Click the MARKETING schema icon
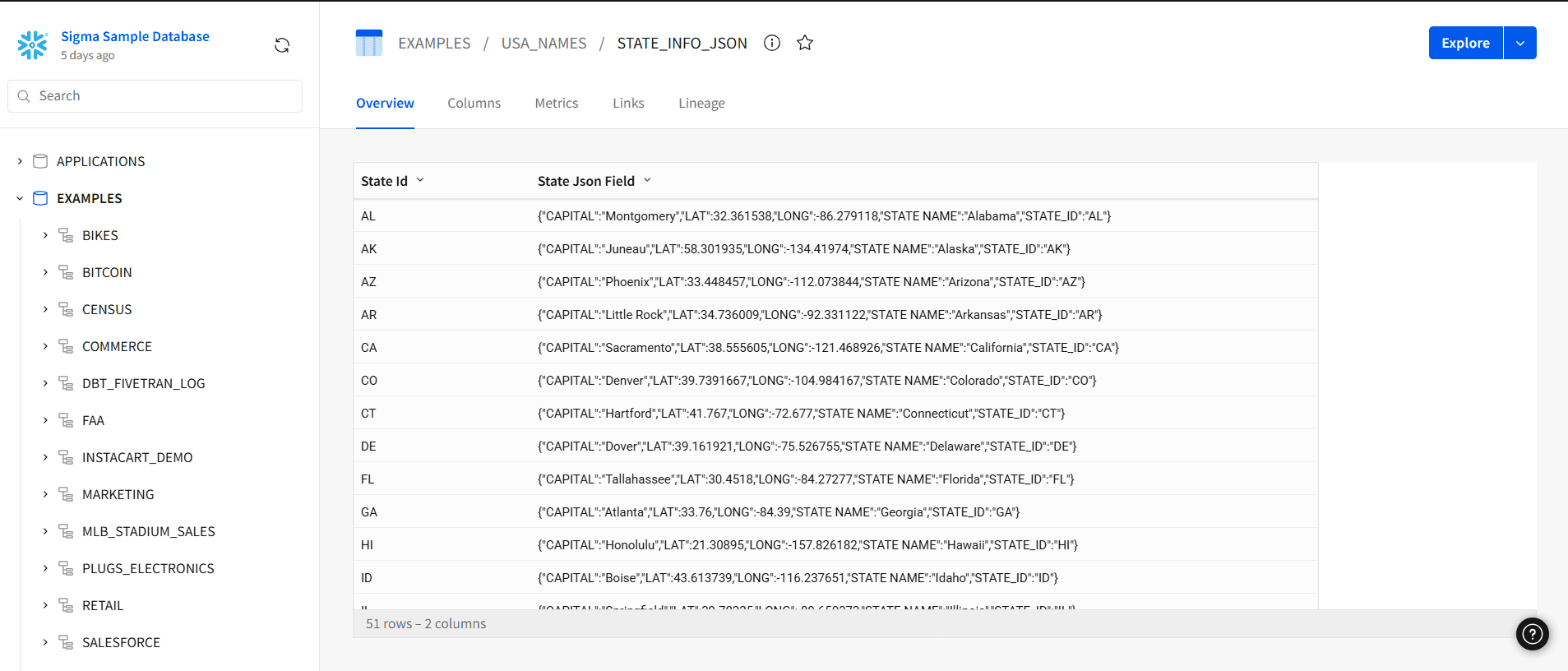 coord(66,494)
